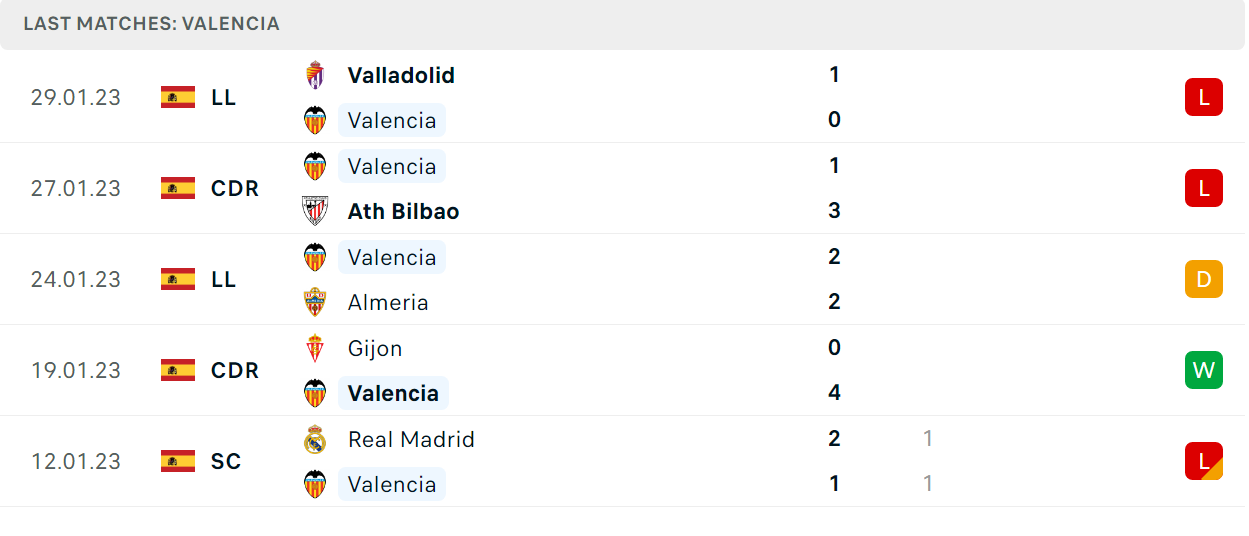The width and height of the screenshot is (1249, 536).
Task: Click the highlighted Valencia name under Gijon
Action: point(393,393)
